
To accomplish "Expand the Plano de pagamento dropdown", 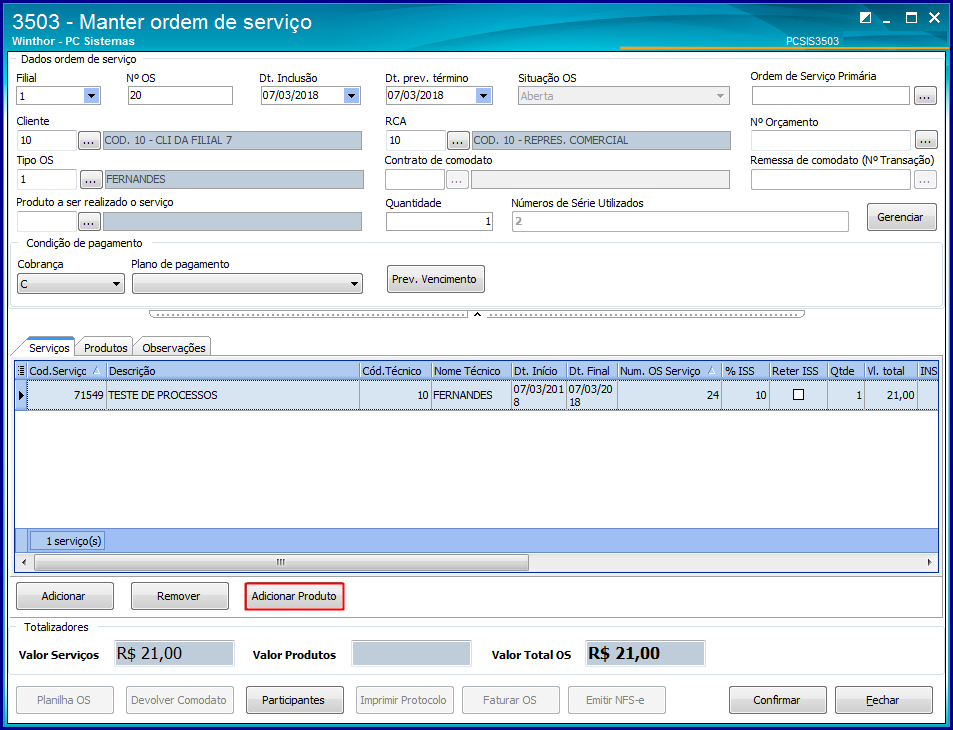I will click(353, 284).
